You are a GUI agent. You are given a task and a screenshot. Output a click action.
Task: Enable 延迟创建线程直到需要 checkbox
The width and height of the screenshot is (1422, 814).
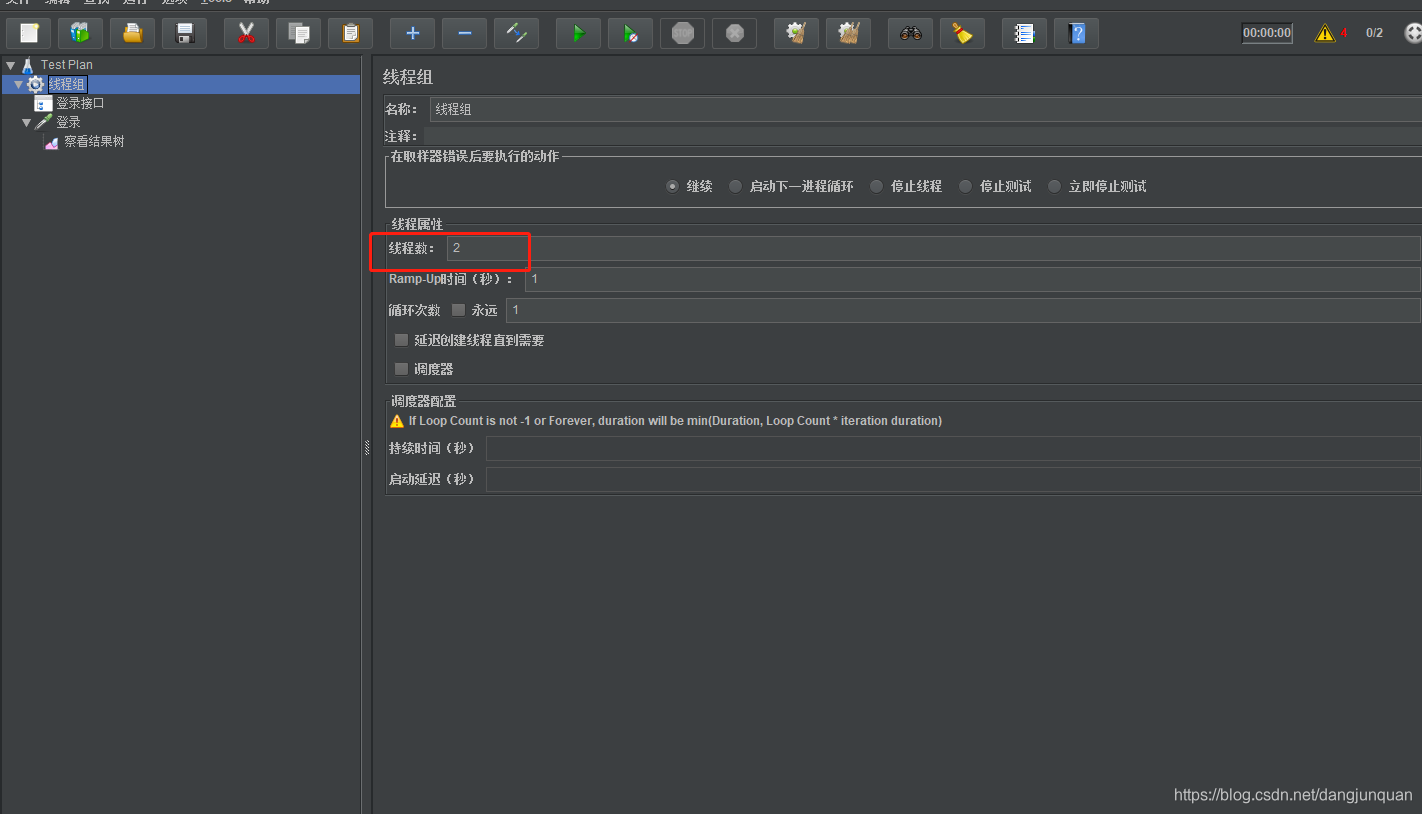pyautogui.click(x=402, y=340)
